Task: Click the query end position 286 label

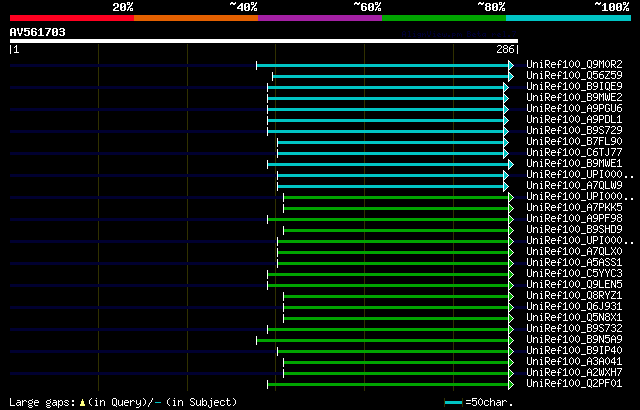Action: [505, 50]
